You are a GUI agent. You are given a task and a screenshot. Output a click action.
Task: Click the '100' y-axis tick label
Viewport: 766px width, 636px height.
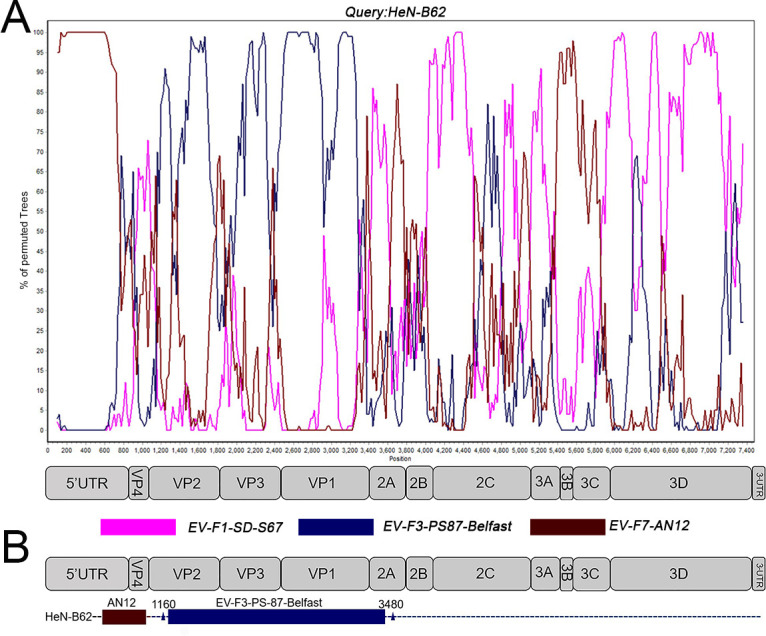[x=38, y=32]
